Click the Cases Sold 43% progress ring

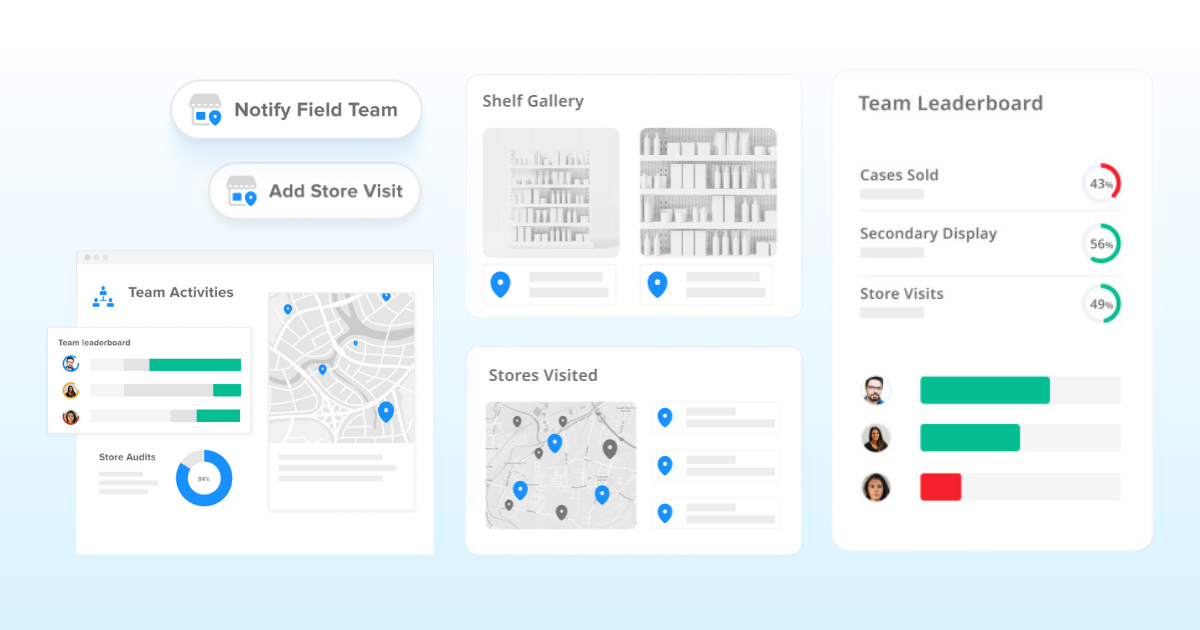(1101, 184)
